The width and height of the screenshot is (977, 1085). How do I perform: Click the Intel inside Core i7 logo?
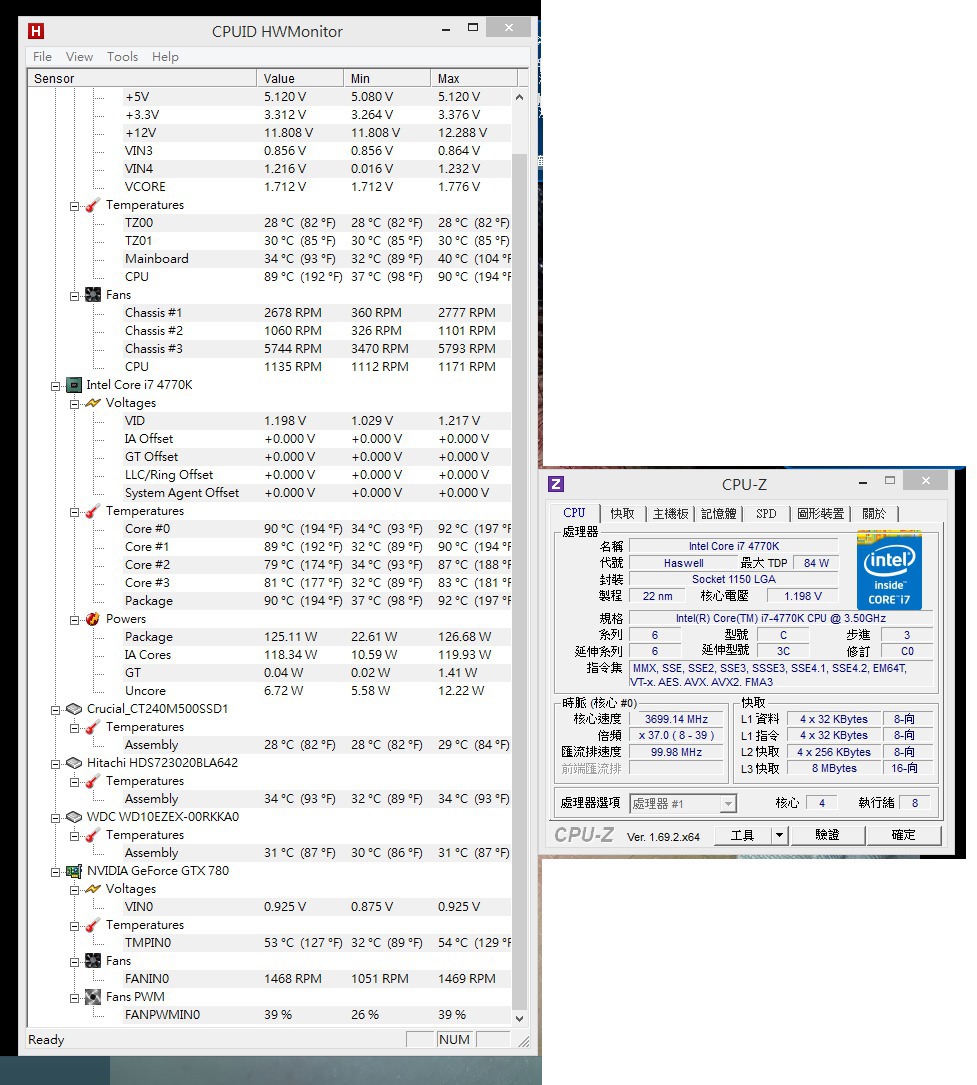coord(889,569)
